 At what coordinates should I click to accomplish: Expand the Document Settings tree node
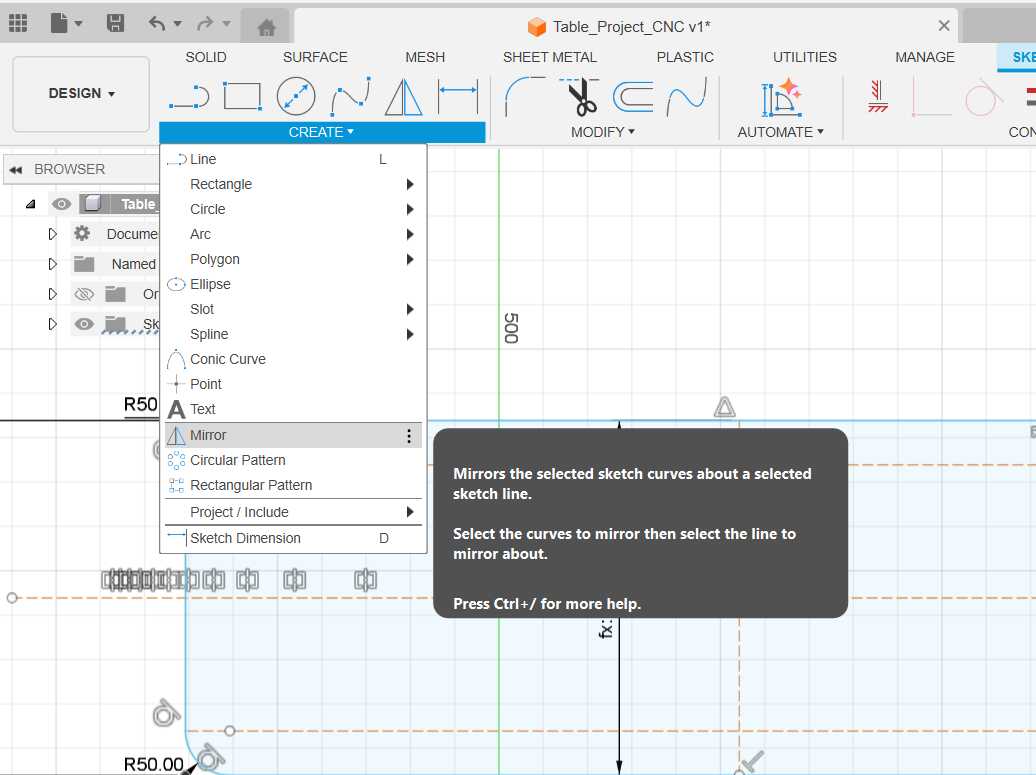click(x=53, y=234)
